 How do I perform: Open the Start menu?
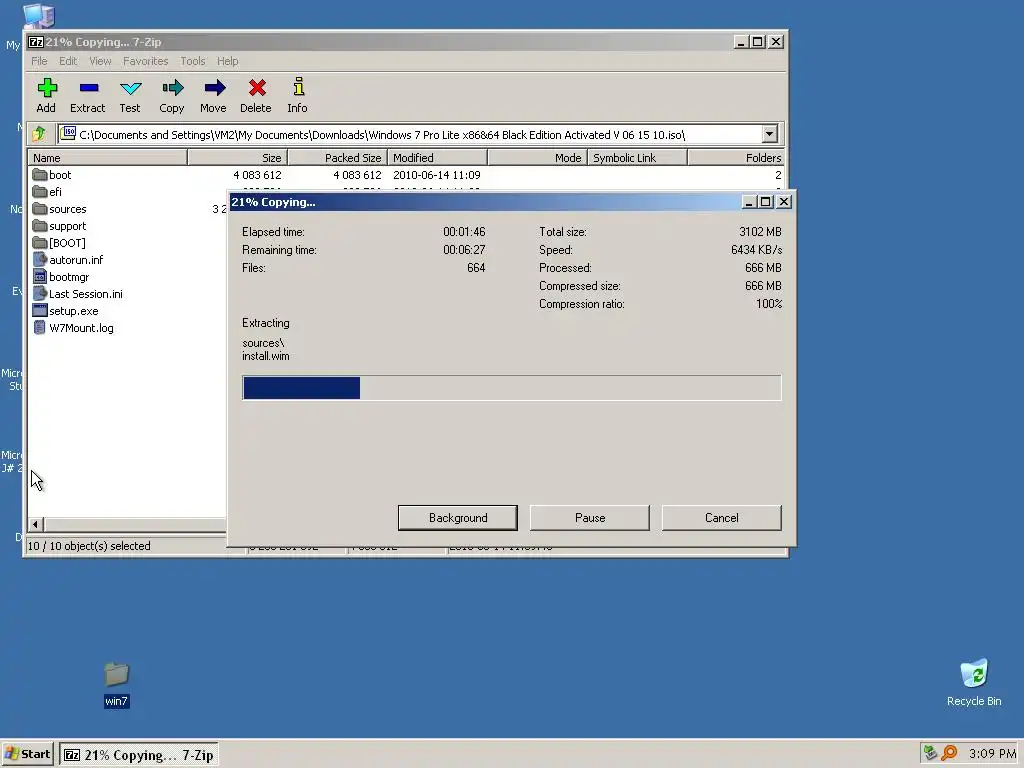(x=27, y=754)
